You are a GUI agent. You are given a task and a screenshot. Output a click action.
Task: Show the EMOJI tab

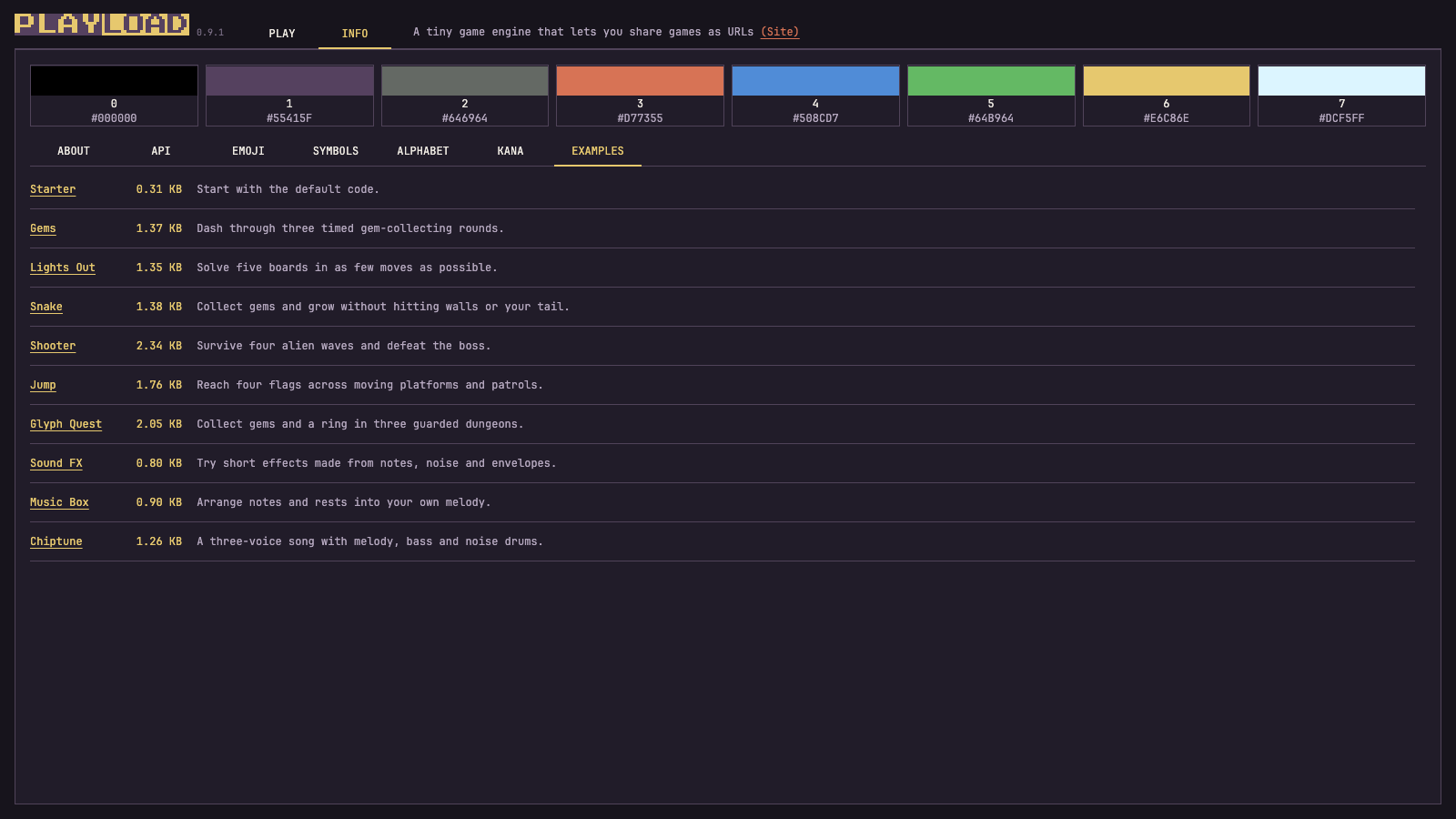tap(248, 151)
